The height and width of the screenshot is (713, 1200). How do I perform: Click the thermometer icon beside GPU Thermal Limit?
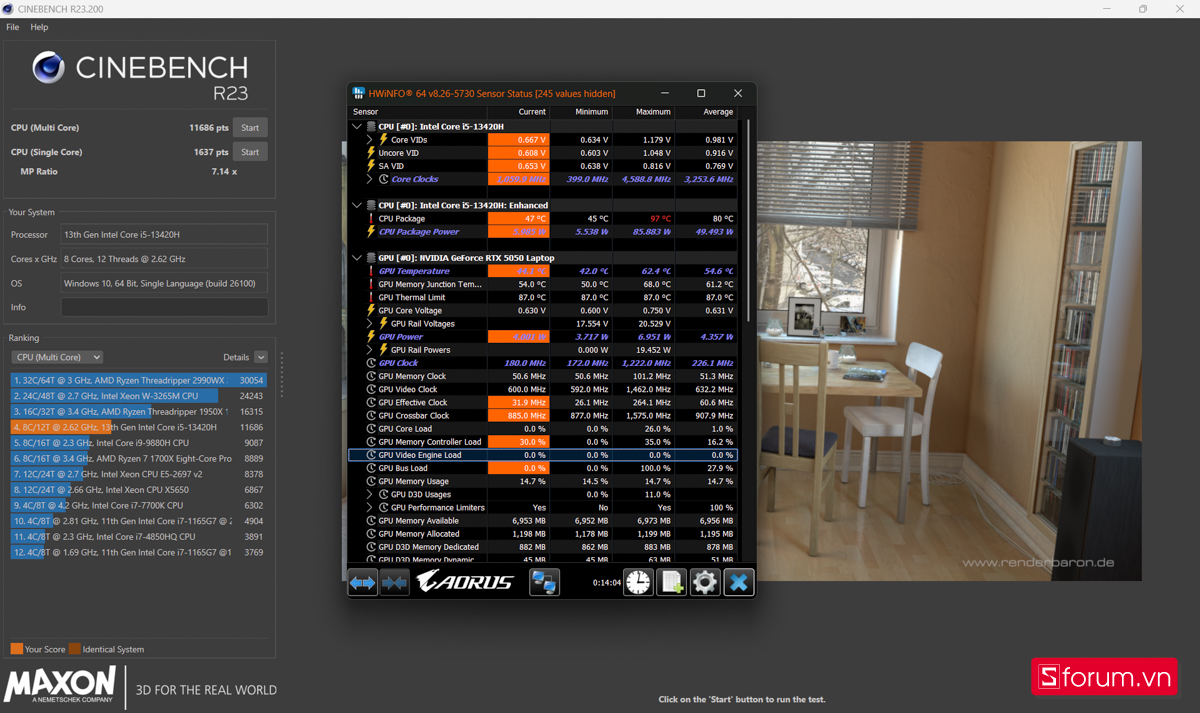pyautogui.click(x=371, y=297)
